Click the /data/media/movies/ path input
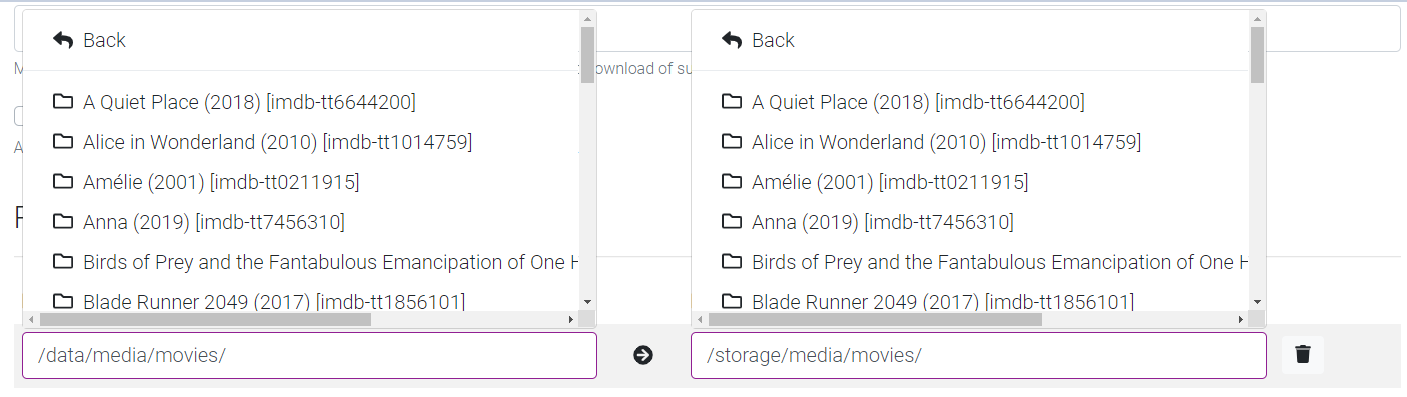The image size is (1407, 397). click(309, 355)
